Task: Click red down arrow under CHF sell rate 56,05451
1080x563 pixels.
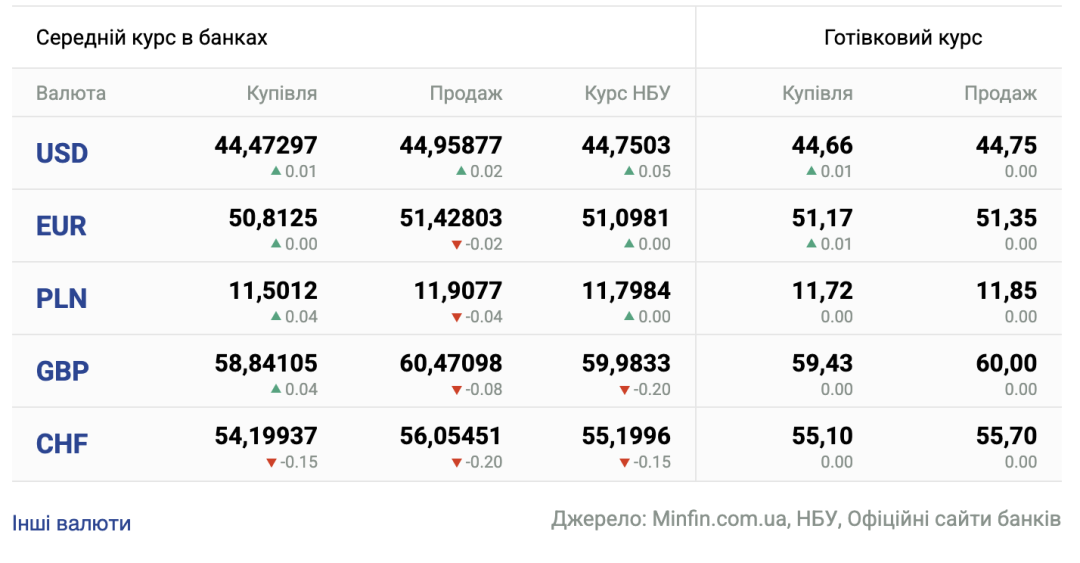Action: pyautogui.click(x=456, y=462)
